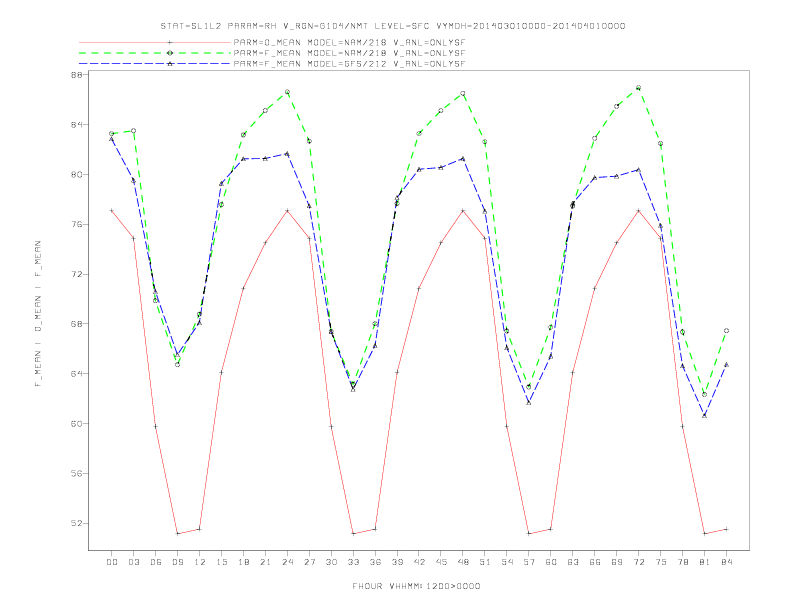Click x-axis tick label 18
The height and width of the screenshot is (612, 792).
243,562
